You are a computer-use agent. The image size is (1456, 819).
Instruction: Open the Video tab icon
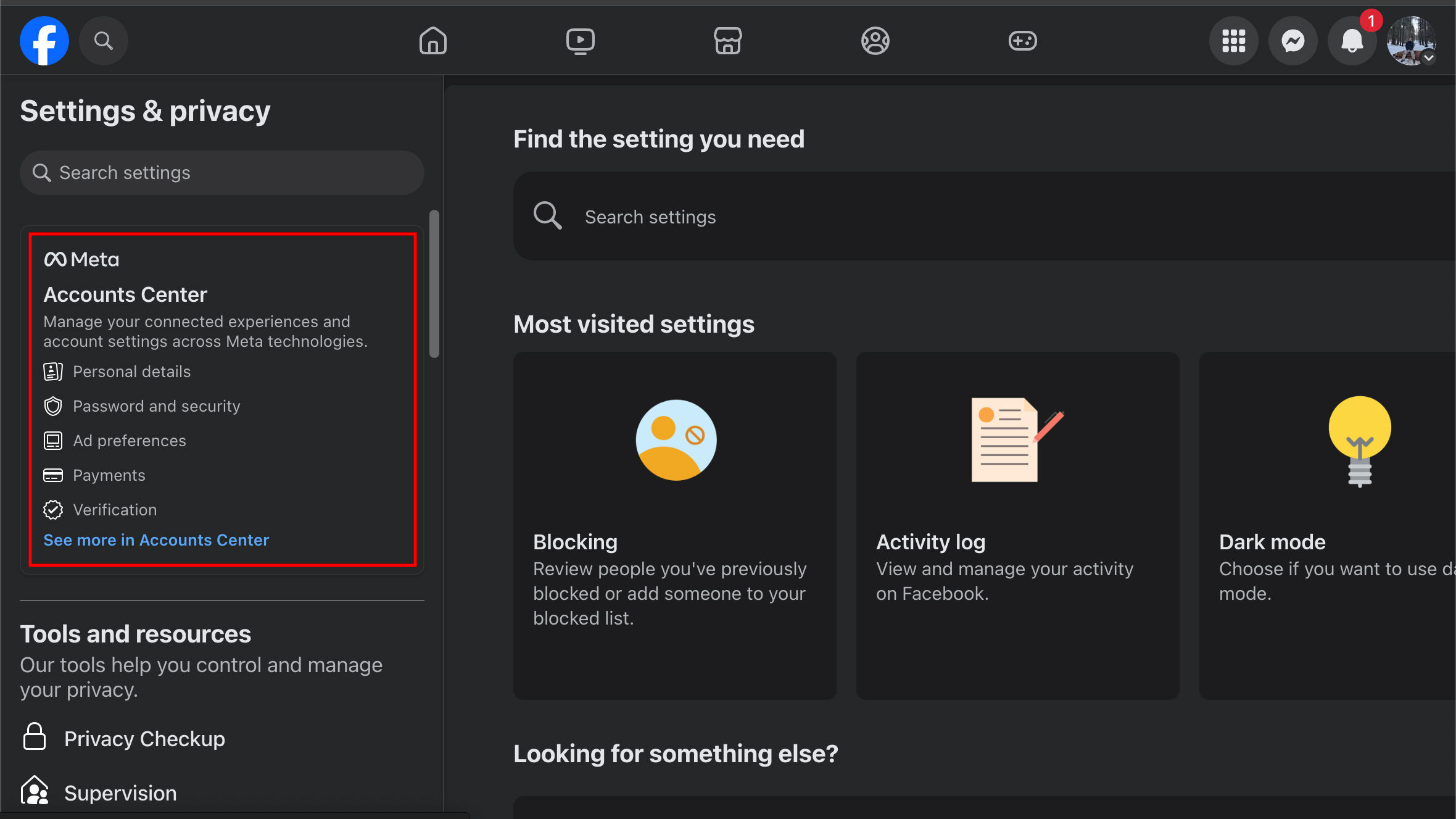(x=580, y=41)
